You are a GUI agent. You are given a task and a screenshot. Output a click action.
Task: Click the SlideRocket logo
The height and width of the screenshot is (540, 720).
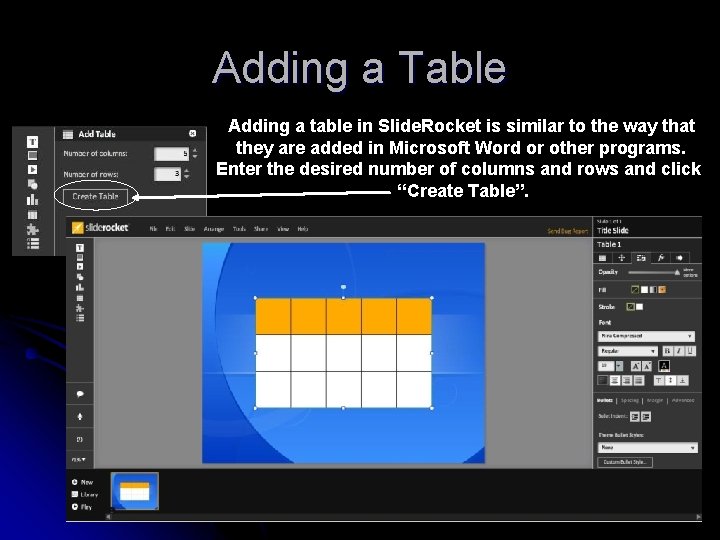[101, 227]
